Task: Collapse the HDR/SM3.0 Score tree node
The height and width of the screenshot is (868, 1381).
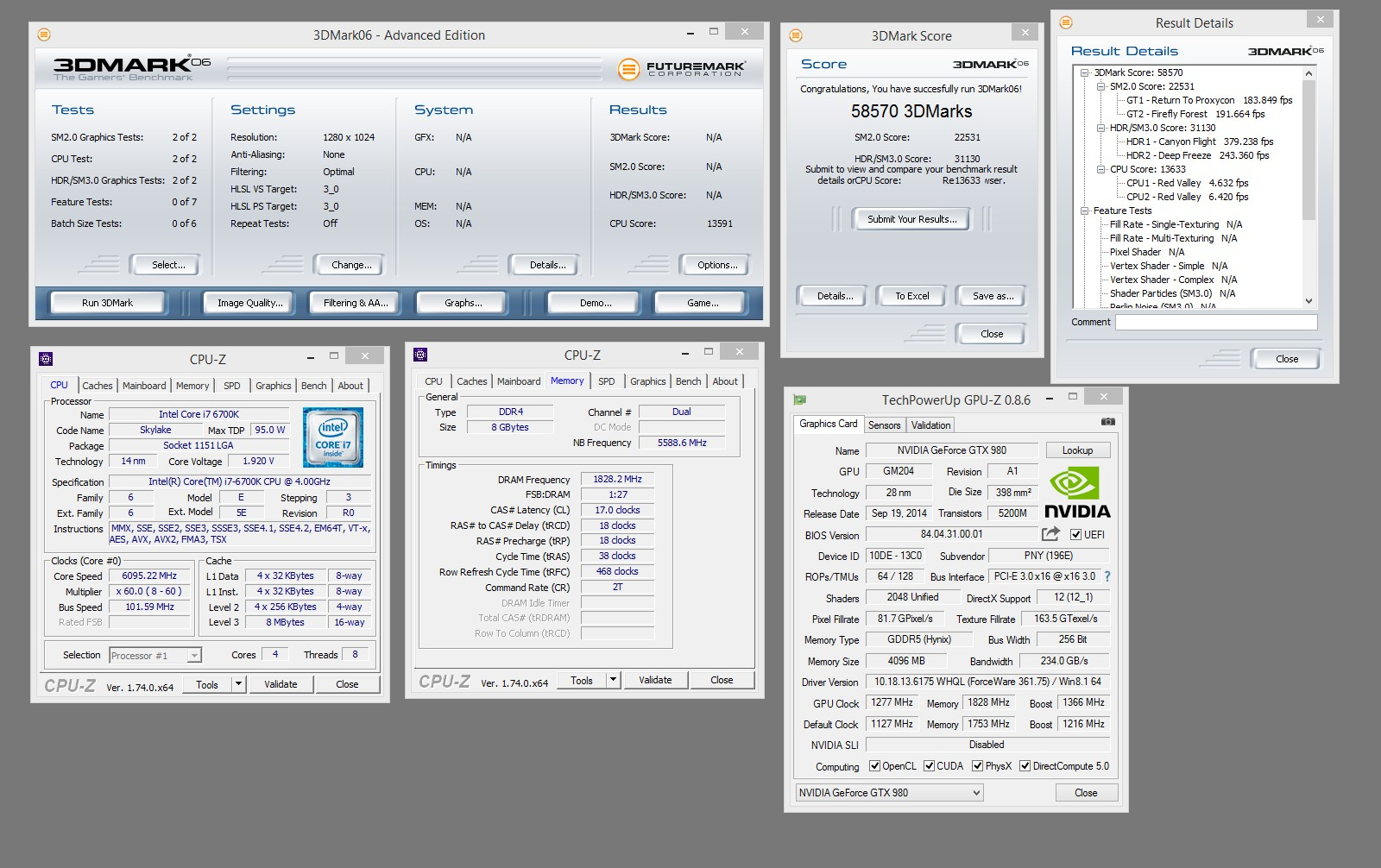Action: 1101,128
